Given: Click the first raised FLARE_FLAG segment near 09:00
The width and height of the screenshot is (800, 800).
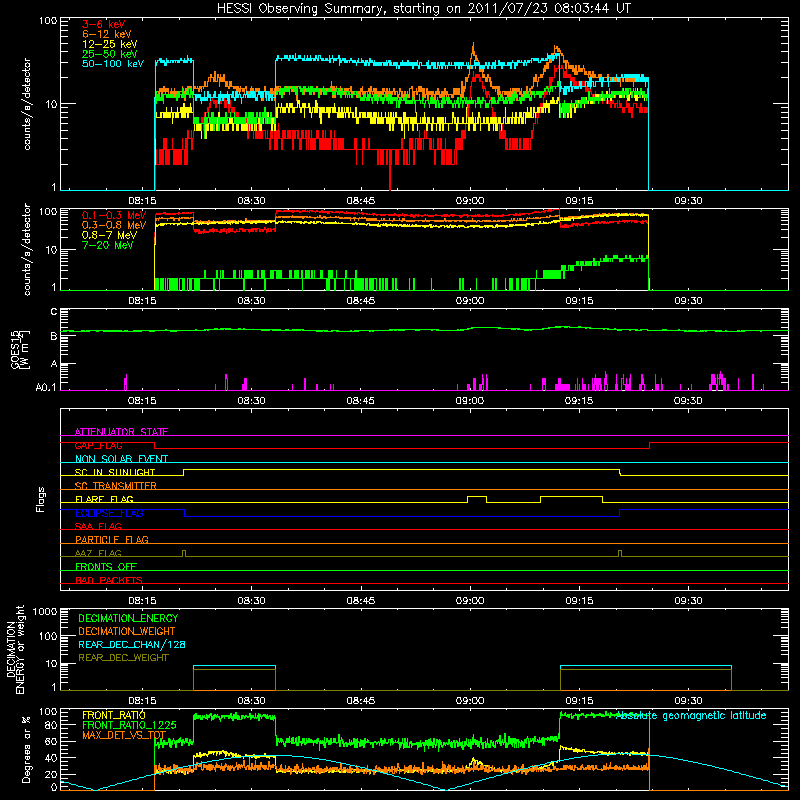Looking at the screenshot, I should coord(477,496).
